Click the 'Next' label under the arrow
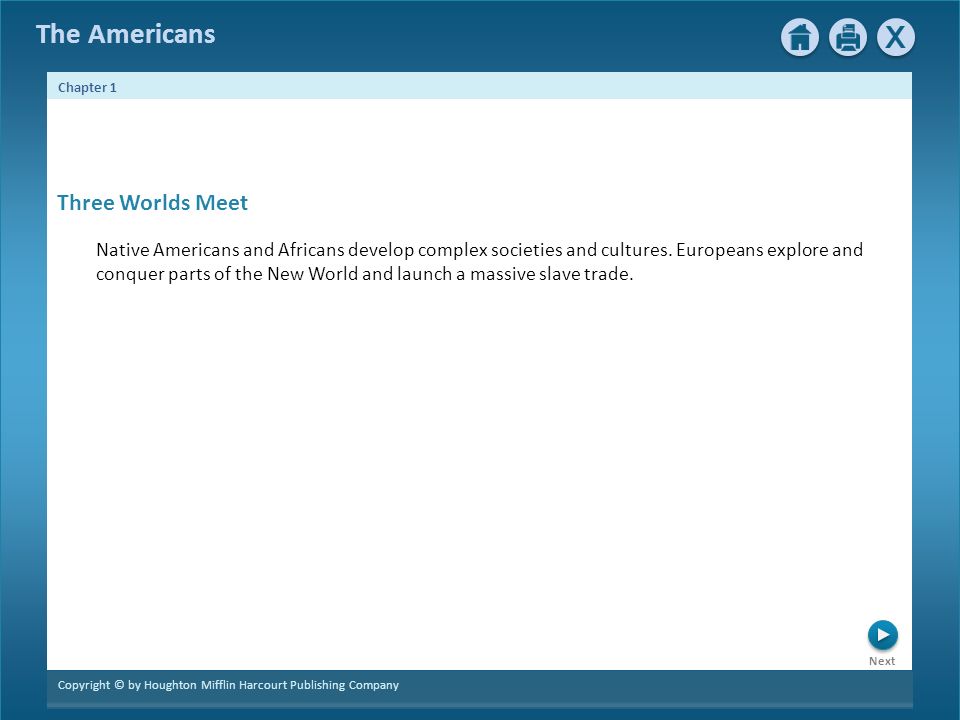This screenshot has width=960, height=720. pyautogui.click(x=882, y=661)
